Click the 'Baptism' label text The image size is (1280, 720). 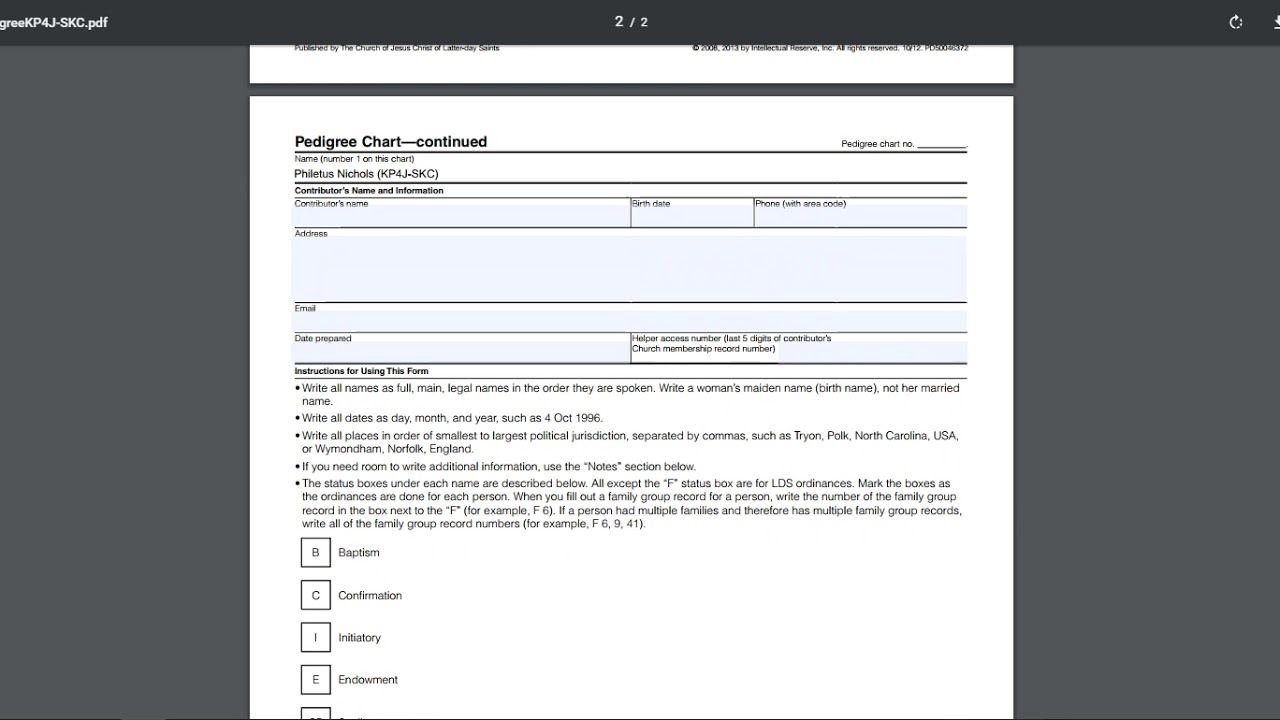point(359,552)
